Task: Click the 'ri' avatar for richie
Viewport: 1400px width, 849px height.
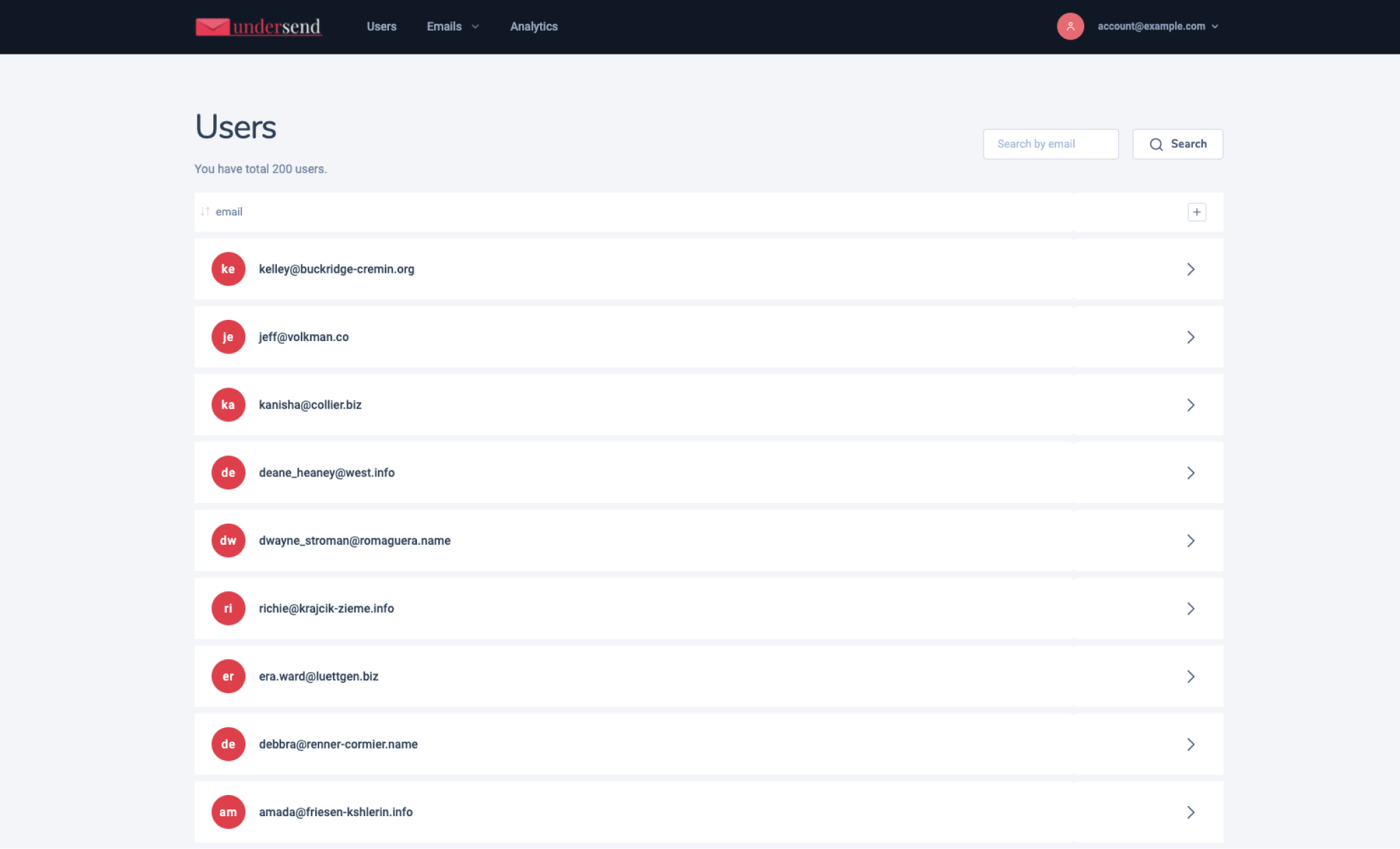Action: (228, 608)
